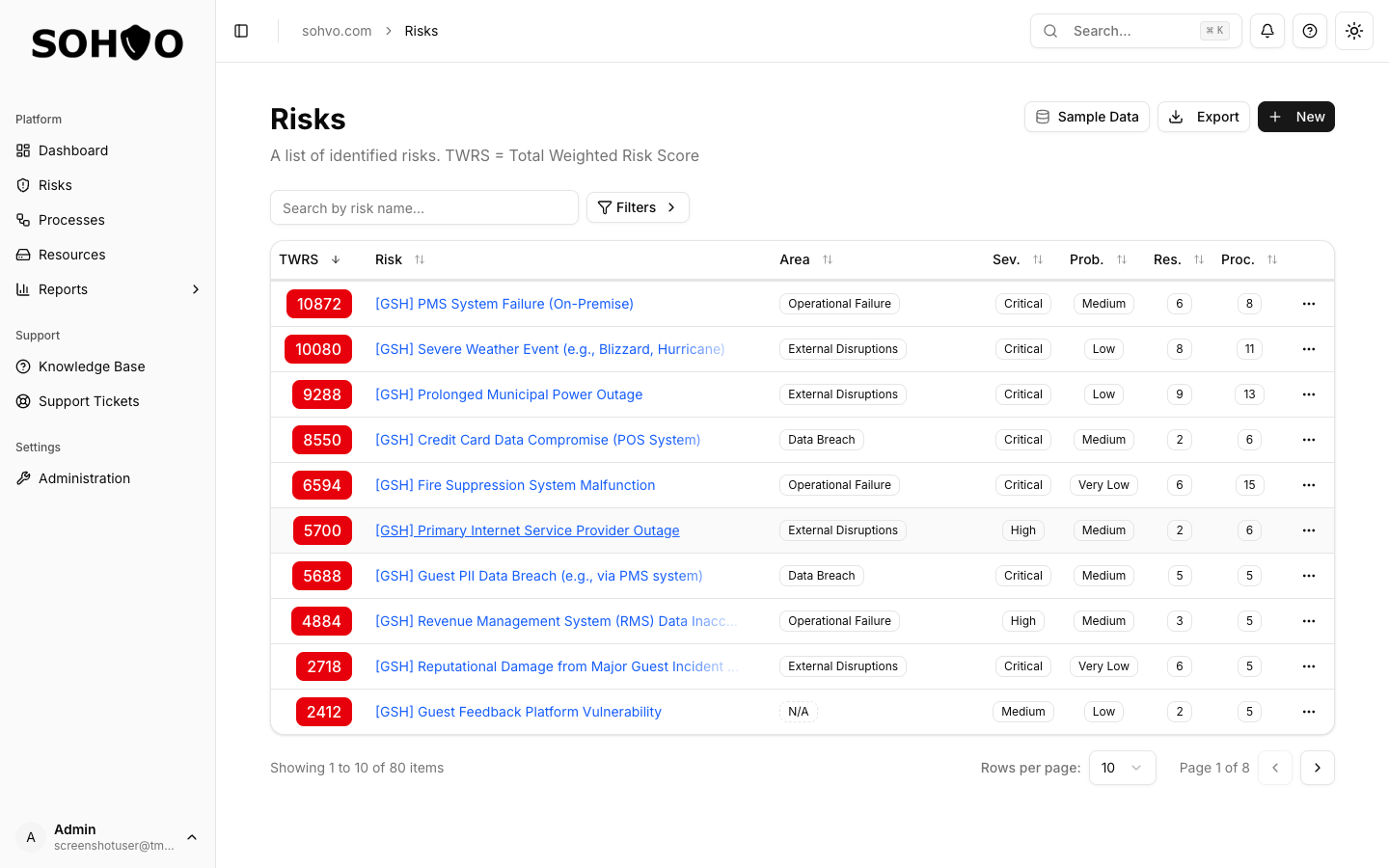Click the Data Breach tag in the 8550 row
Image resolution: width=1389 pixels, height=868 pixels.
822,440
